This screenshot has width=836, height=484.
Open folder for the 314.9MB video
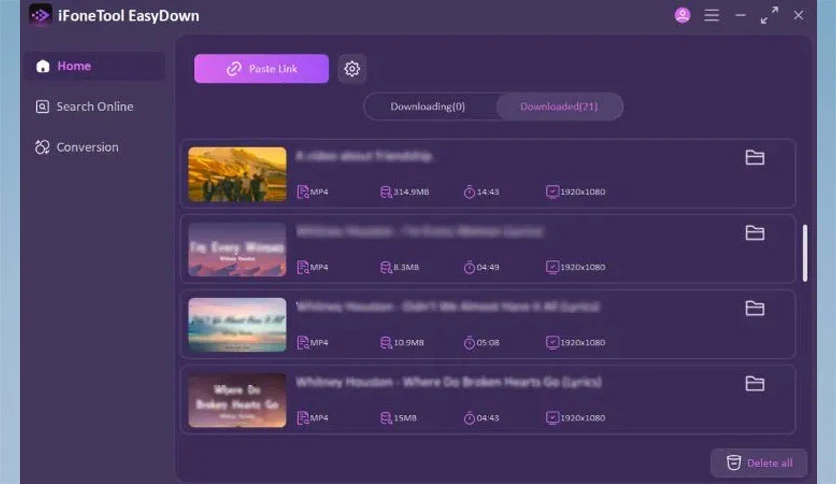point(754,157)
